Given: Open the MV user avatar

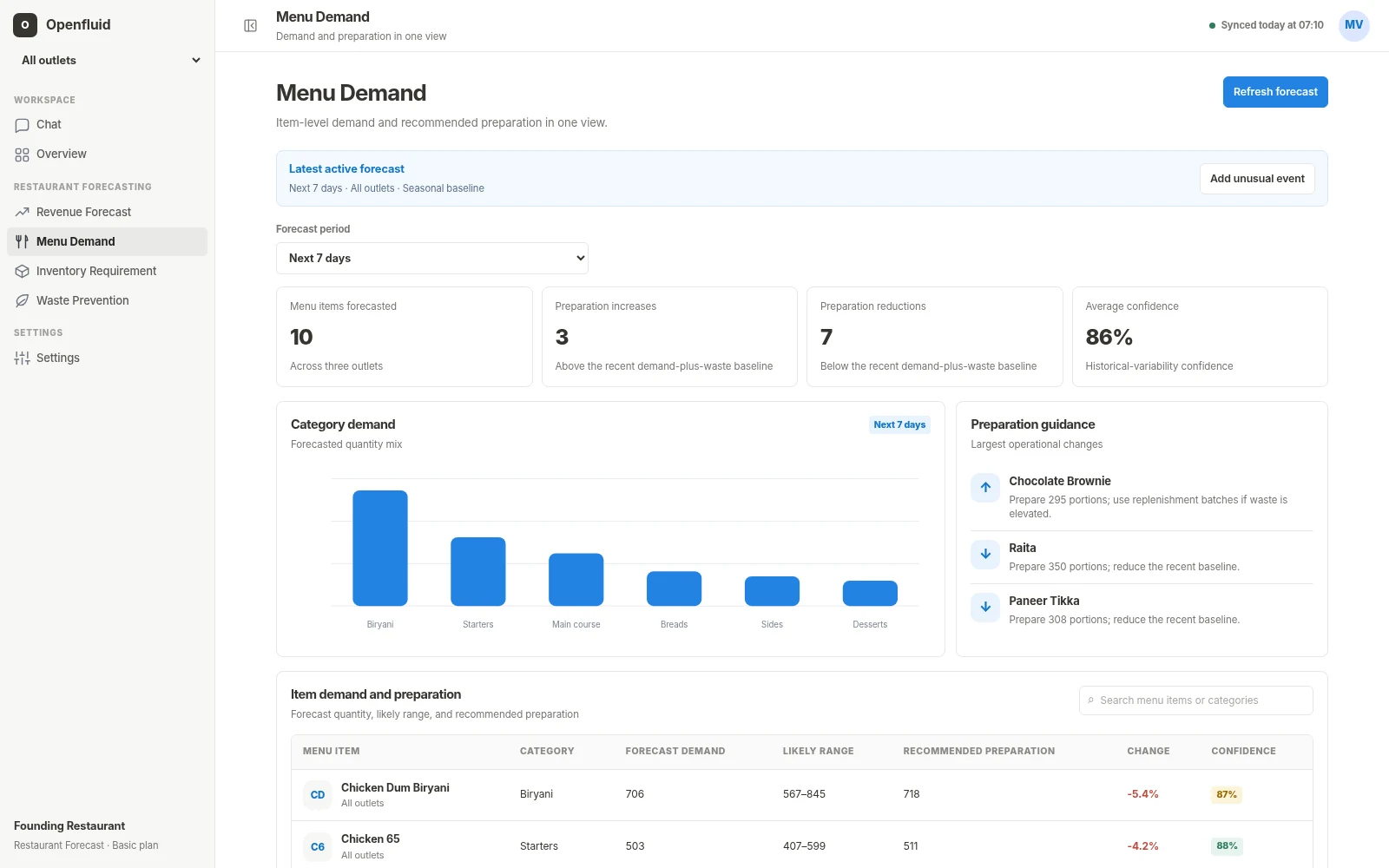Looking at the screenshot, I should (1353, 25).
